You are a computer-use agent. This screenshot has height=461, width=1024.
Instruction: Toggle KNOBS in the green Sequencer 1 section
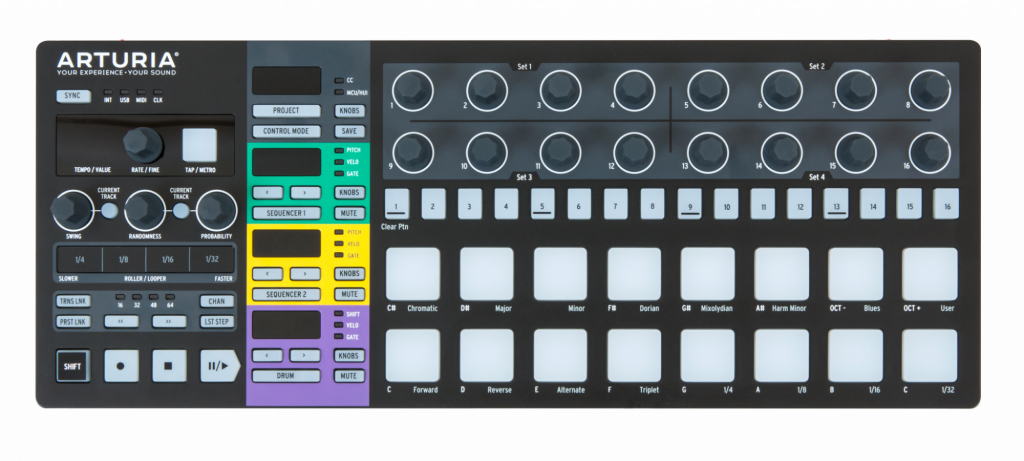349,193
